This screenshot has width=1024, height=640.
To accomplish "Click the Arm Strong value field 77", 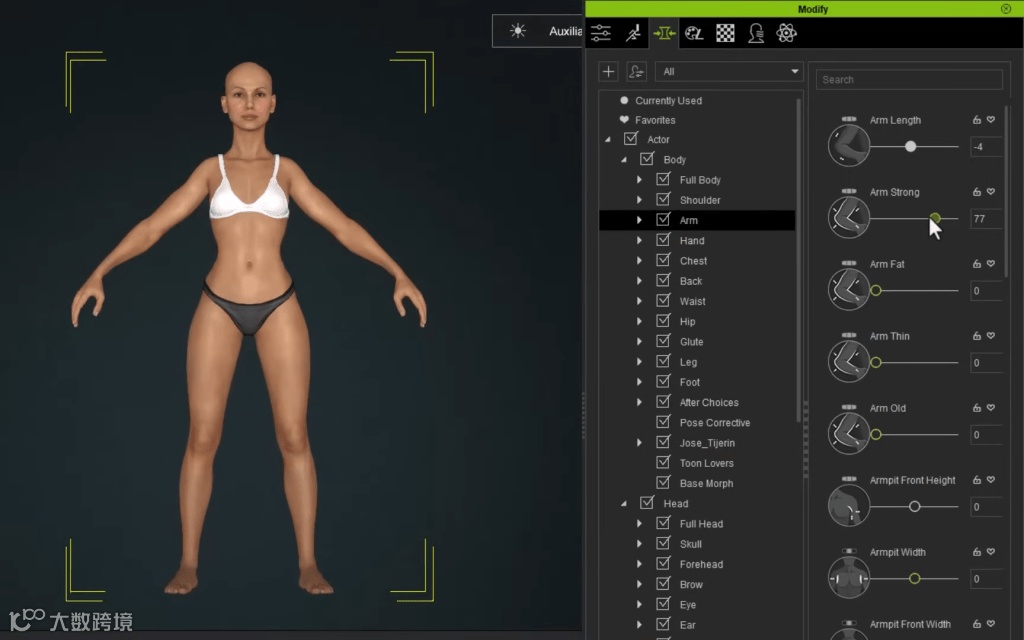I will coord(986,219).
